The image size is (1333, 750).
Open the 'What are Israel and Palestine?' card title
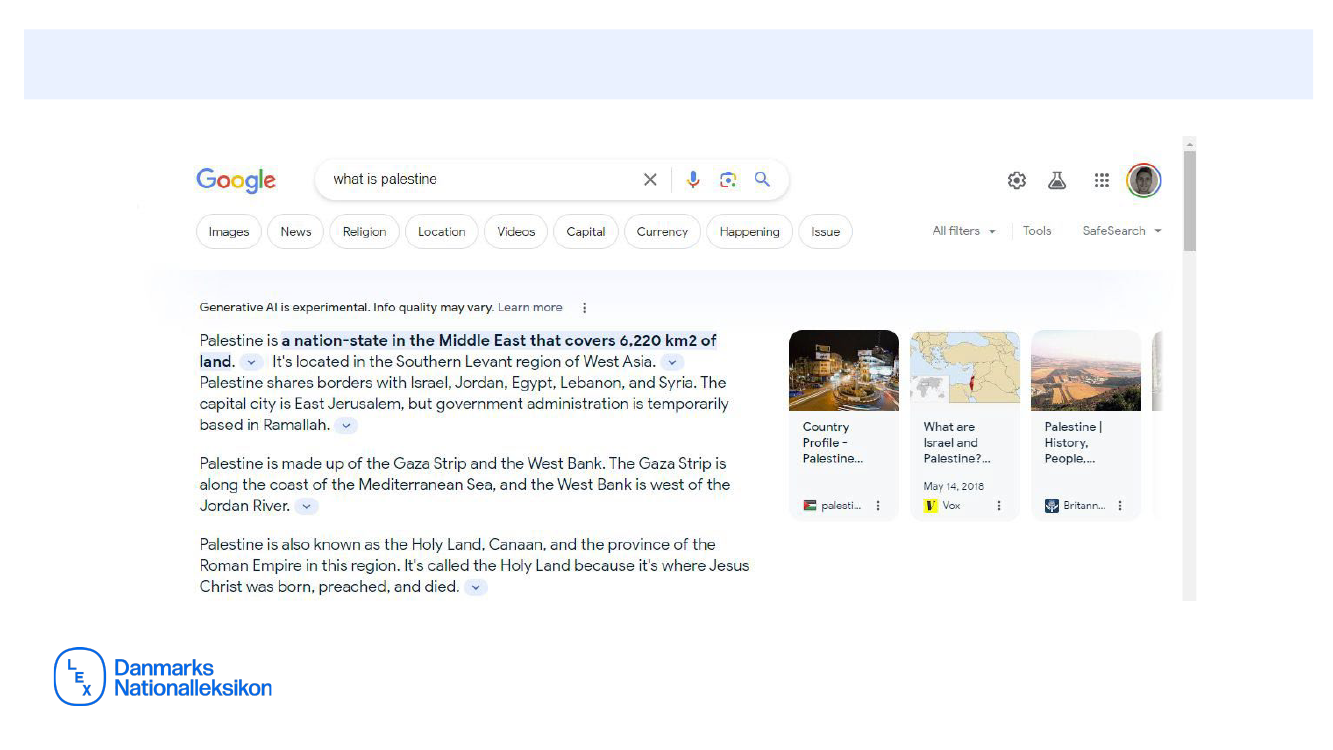pos(957,443)
